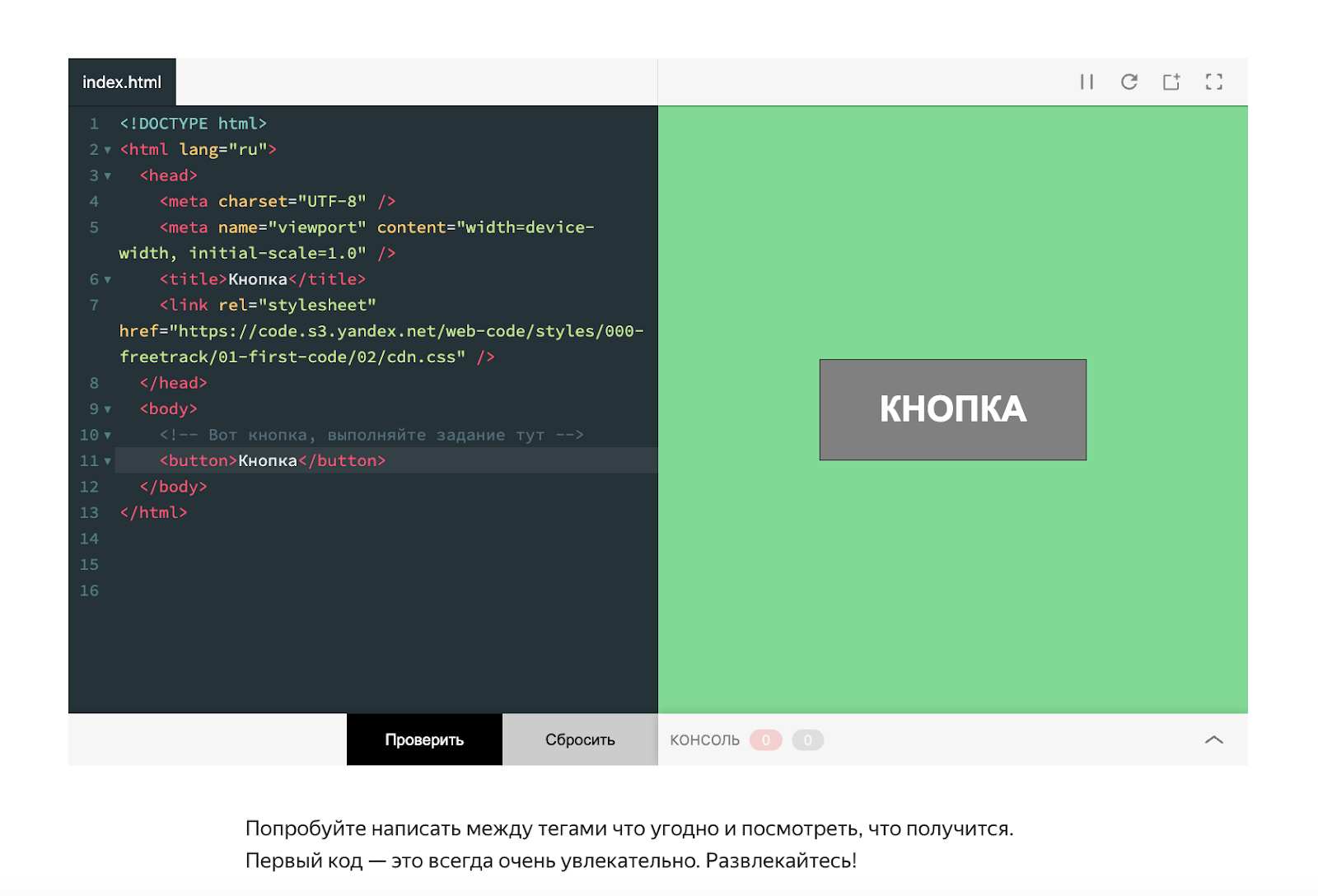The width and height of the screenshot is (1318, 896).
Task: Open preview in new window
Action: click(x=1171, y=82)
